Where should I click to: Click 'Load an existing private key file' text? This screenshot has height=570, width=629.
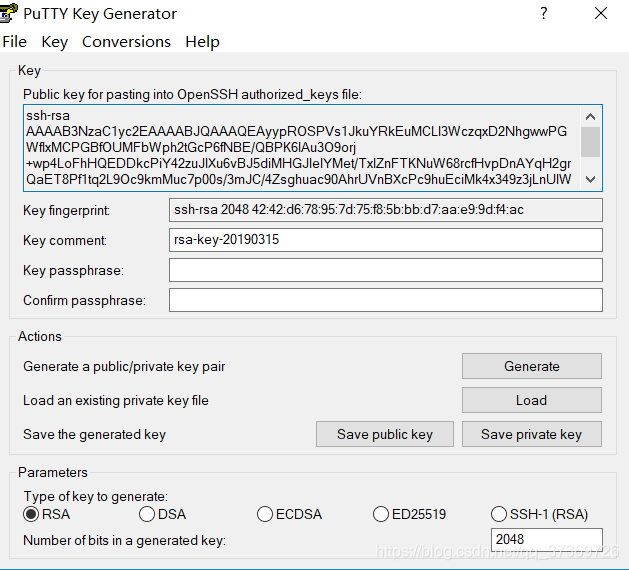pyautogui.click(x=116, y=400)
